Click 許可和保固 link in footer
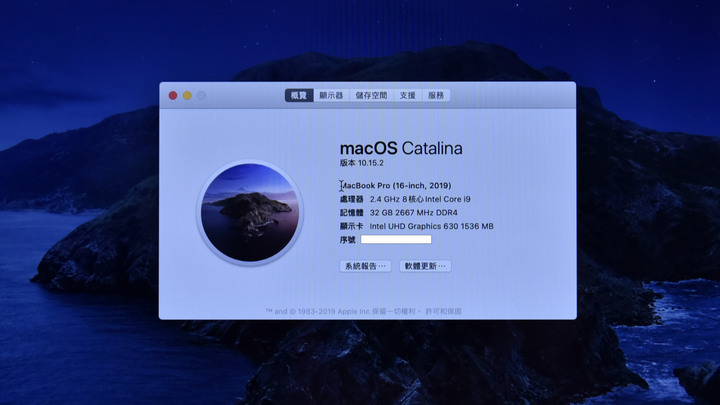The width and height of the screenshot is (720, 405). click(444, 311)
